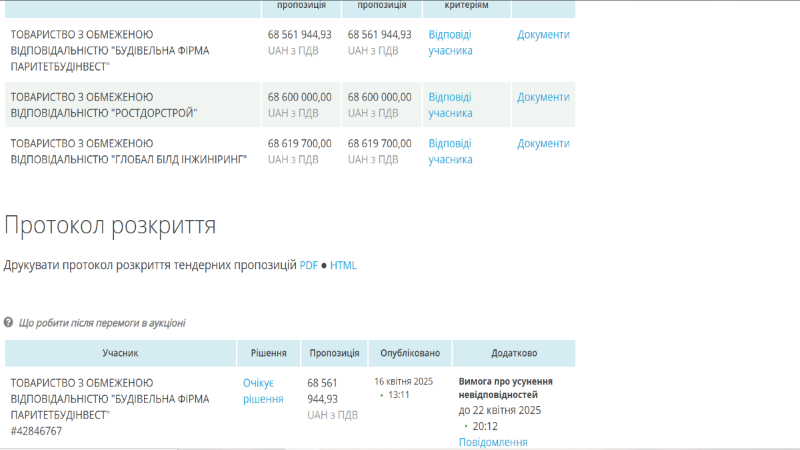Click the 'Рішення' column header
The image size is (800, 450).
[268, 353]
